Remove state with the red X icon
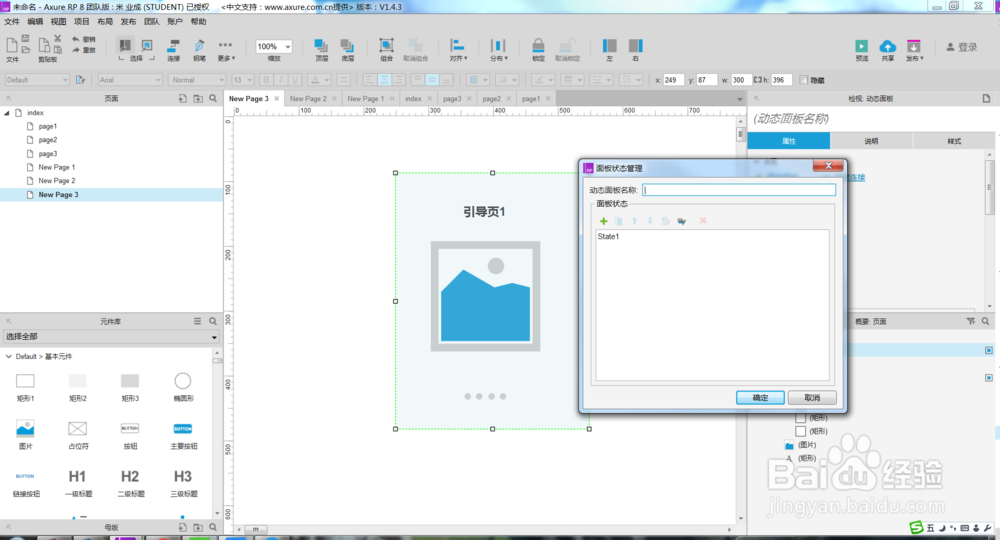This screenshot has height=540, width=1000. coord(703,221)
